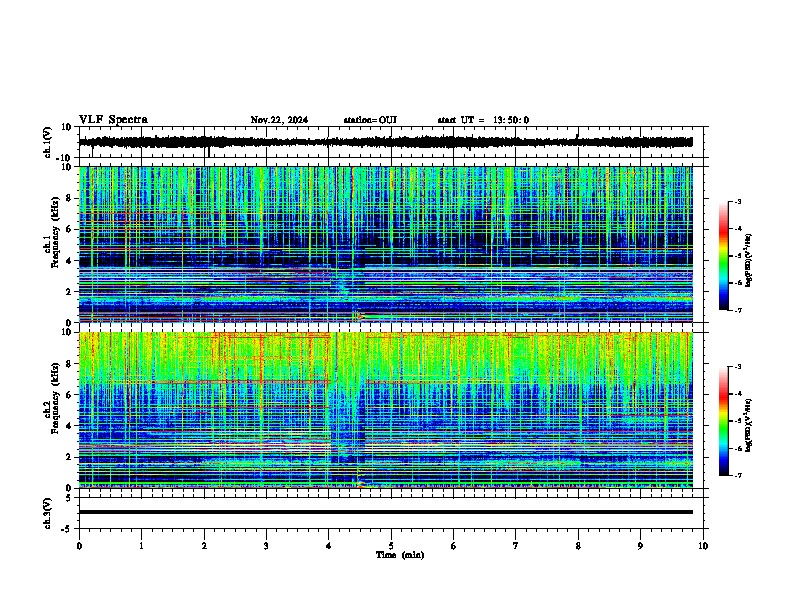
Task: Select the date text "Nov.22, 2024"
Action: tap(279, 120)
